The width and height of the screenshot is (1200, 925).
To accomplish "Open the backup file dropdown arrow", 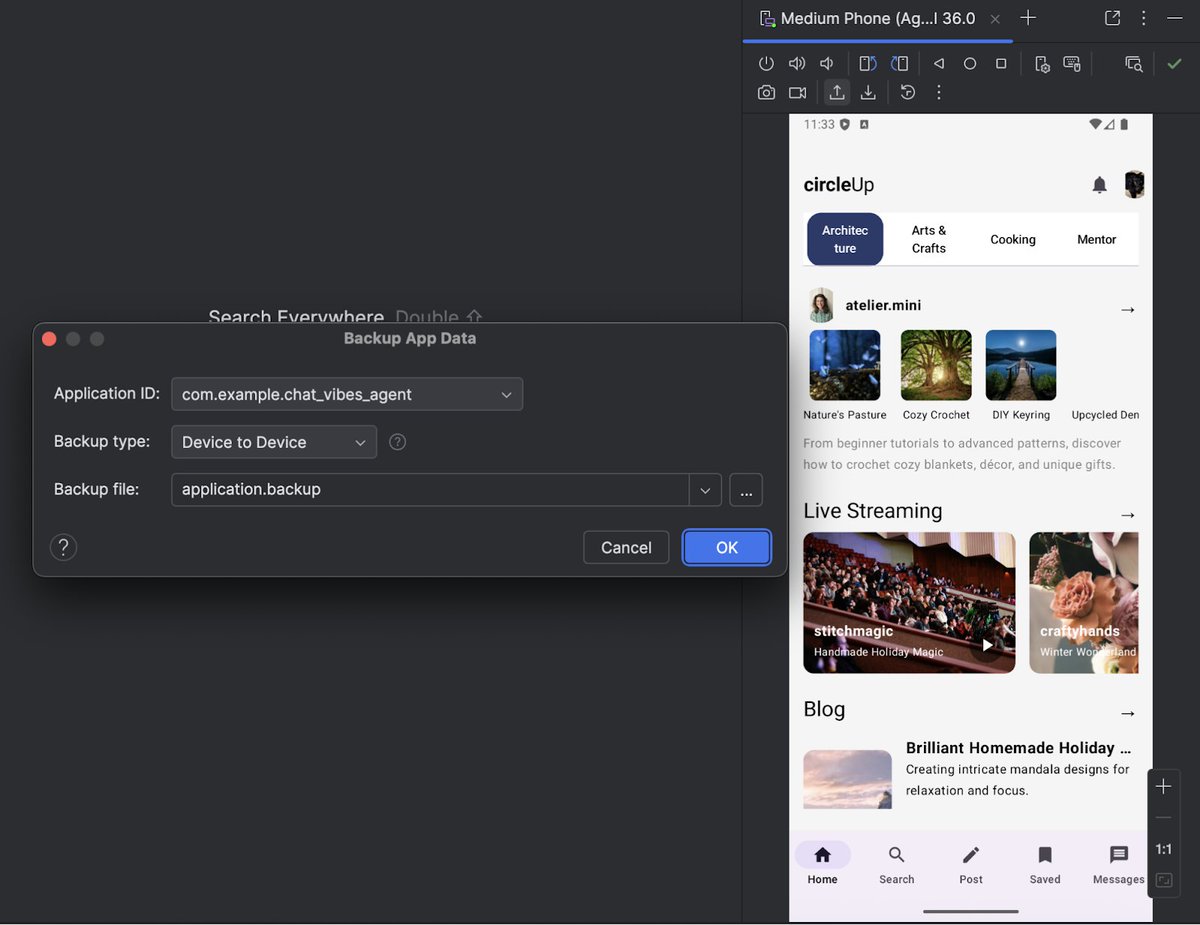I will (x=705, y=490).
